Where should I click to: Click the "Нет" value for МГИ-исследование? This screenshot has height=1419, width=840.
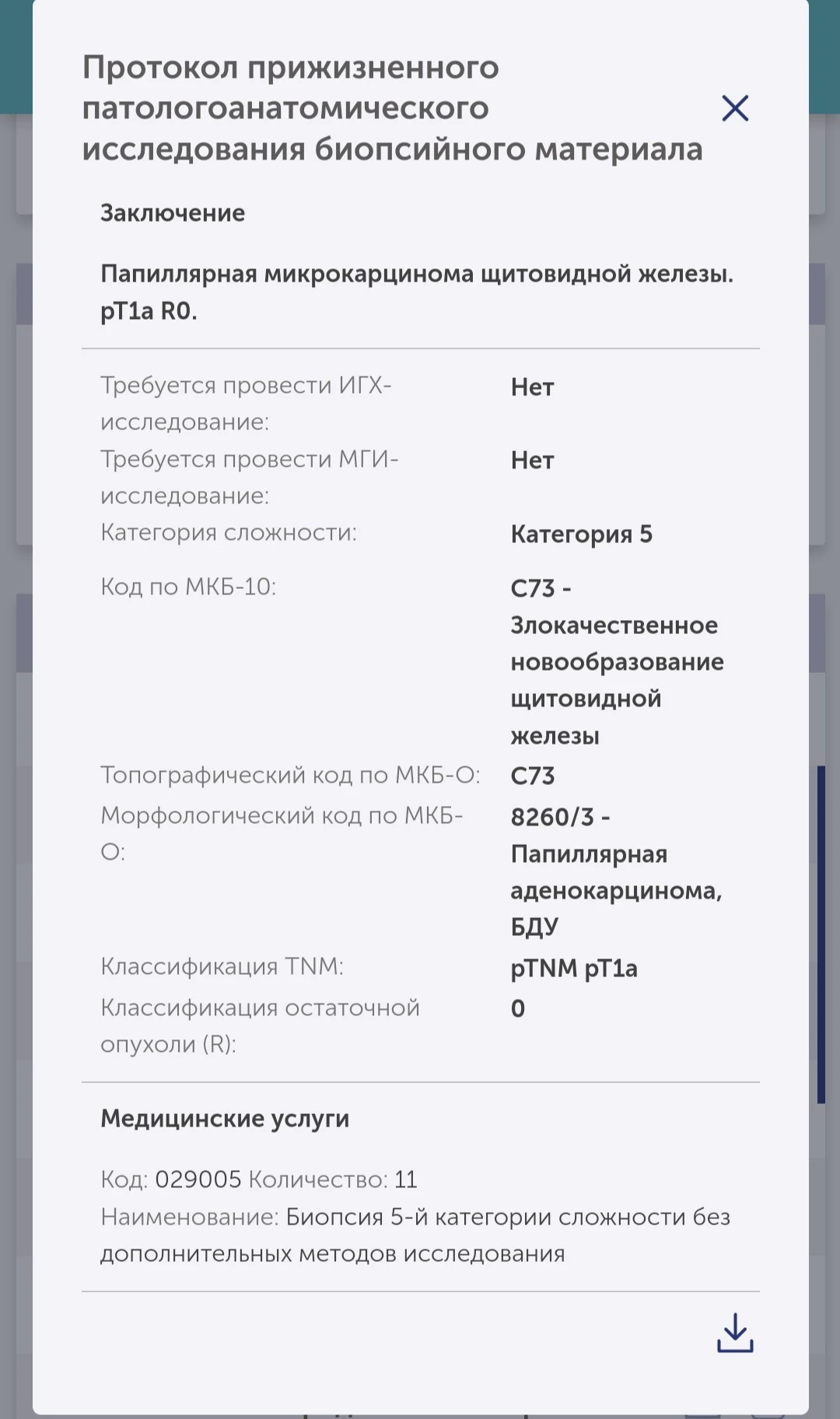tap(532, 461)
